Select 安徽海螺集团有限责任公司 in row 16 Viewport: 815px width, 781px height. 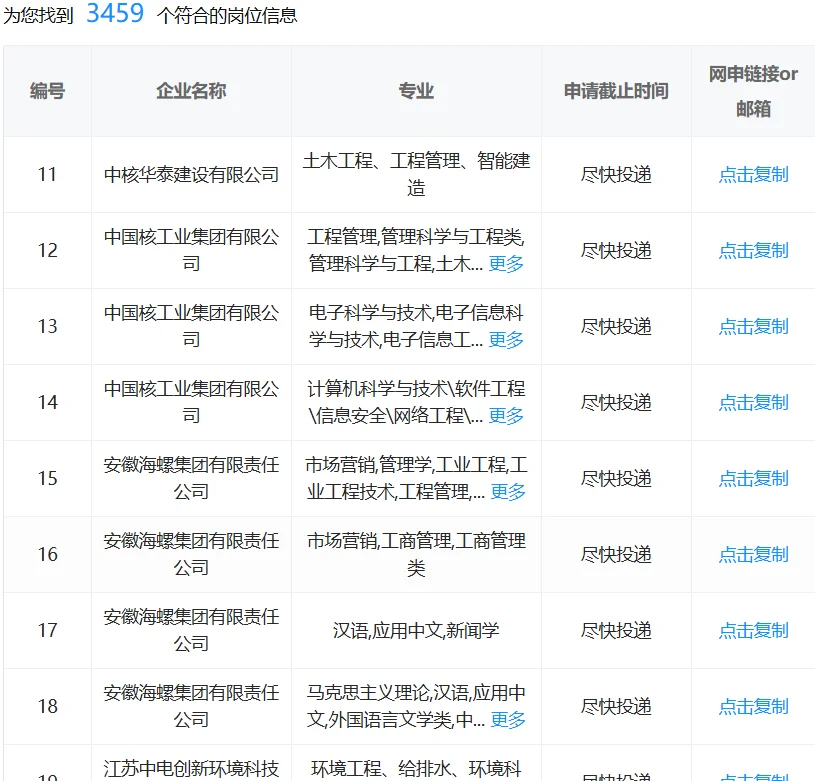(x=191, y=554)
